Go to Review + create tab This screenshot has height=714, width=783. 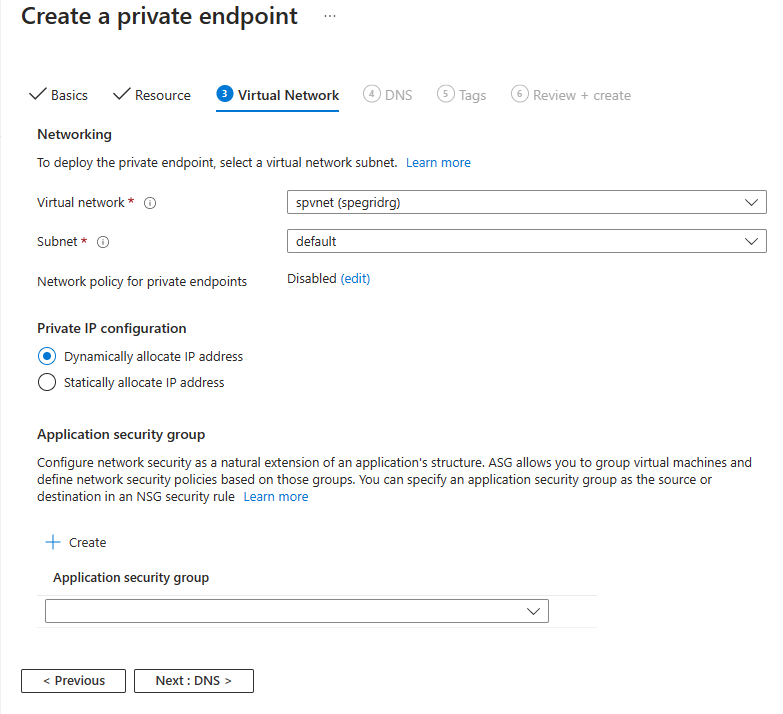(581, 95)
